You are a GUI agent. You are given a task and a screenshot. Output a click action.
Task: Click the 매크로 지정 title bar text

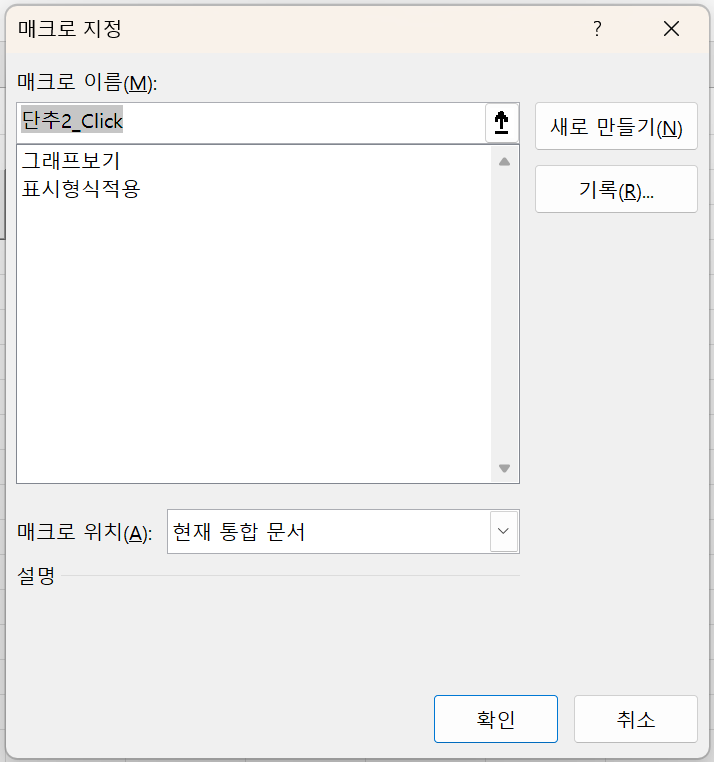click(x=70, y=29)
